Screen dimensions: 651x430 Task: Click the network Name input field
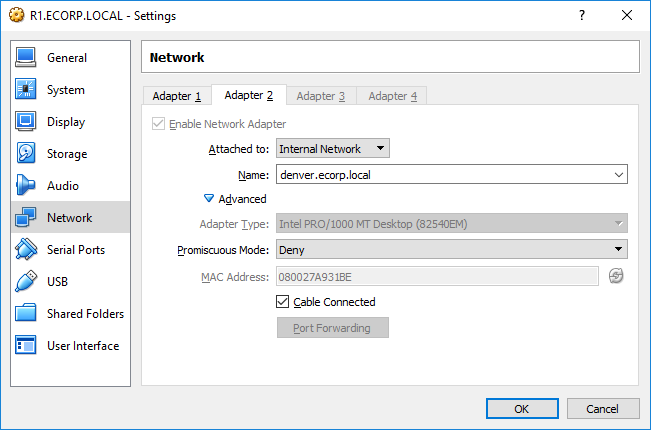tap(452, 175)
